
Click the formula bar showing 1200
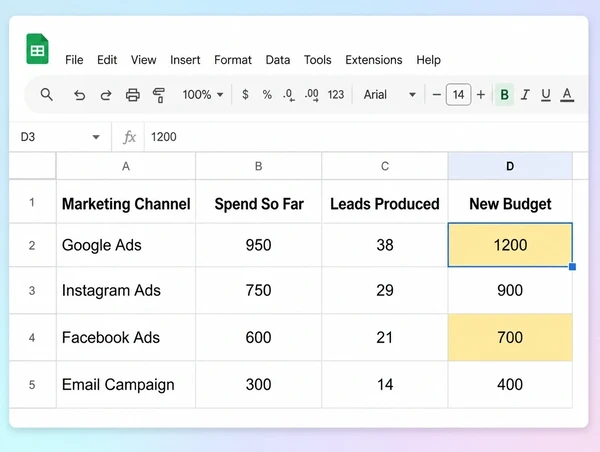(x=366, y=137)
